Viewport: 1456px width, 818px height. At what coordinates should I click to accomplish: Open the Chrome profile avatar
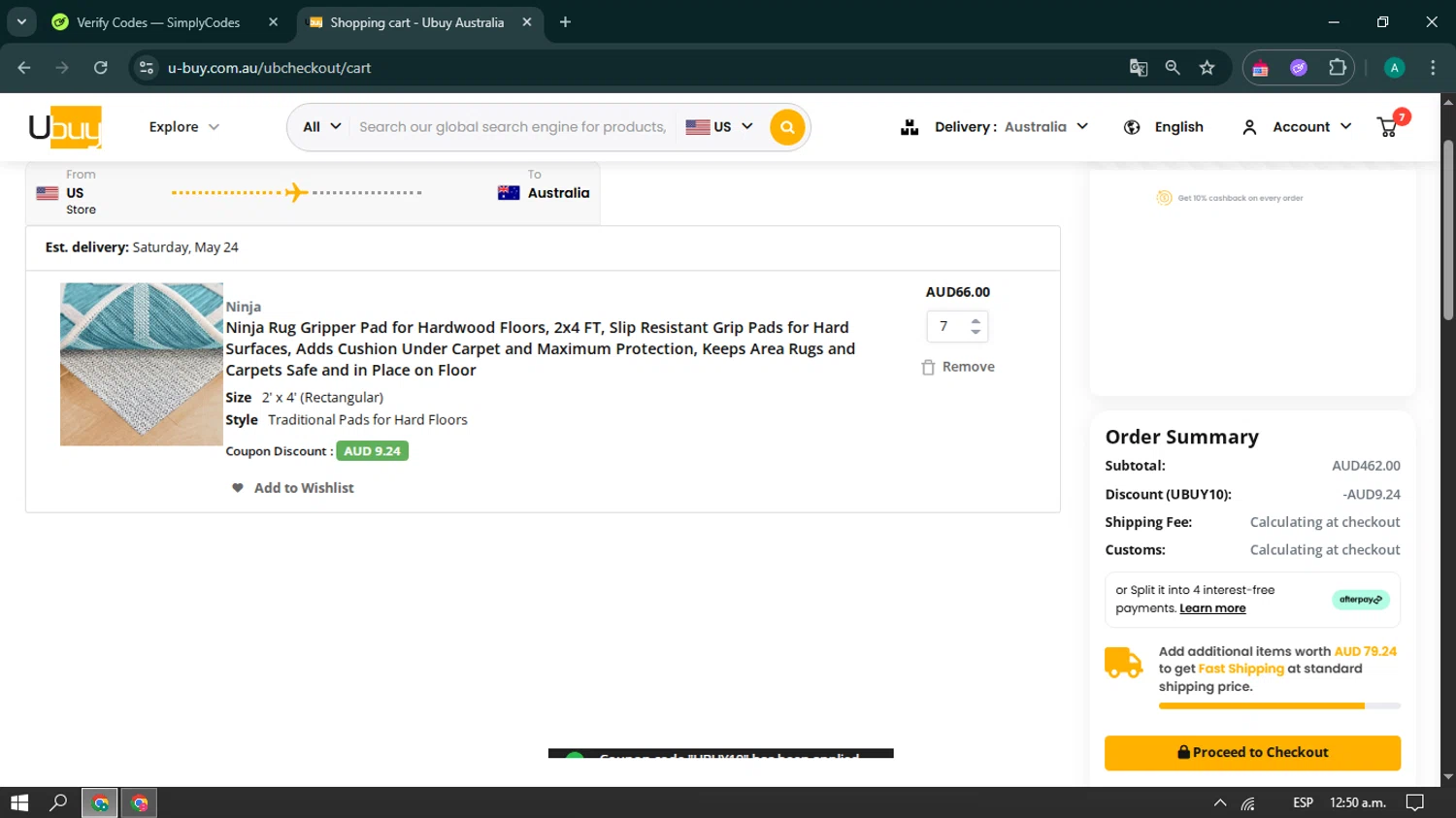[1395, 68]
